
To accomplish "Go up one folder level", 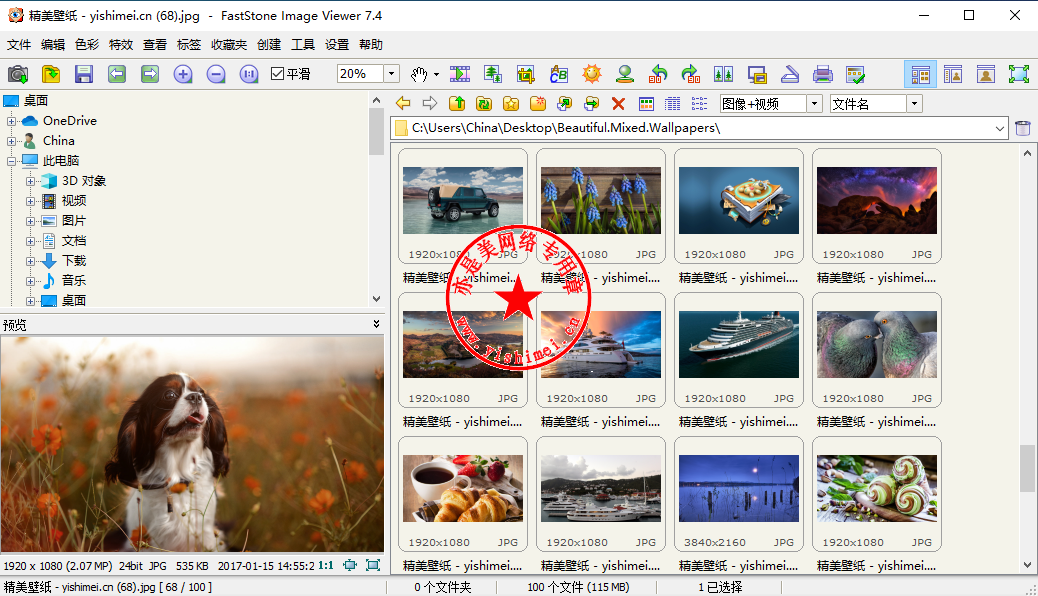I will [x=457, y=103].
